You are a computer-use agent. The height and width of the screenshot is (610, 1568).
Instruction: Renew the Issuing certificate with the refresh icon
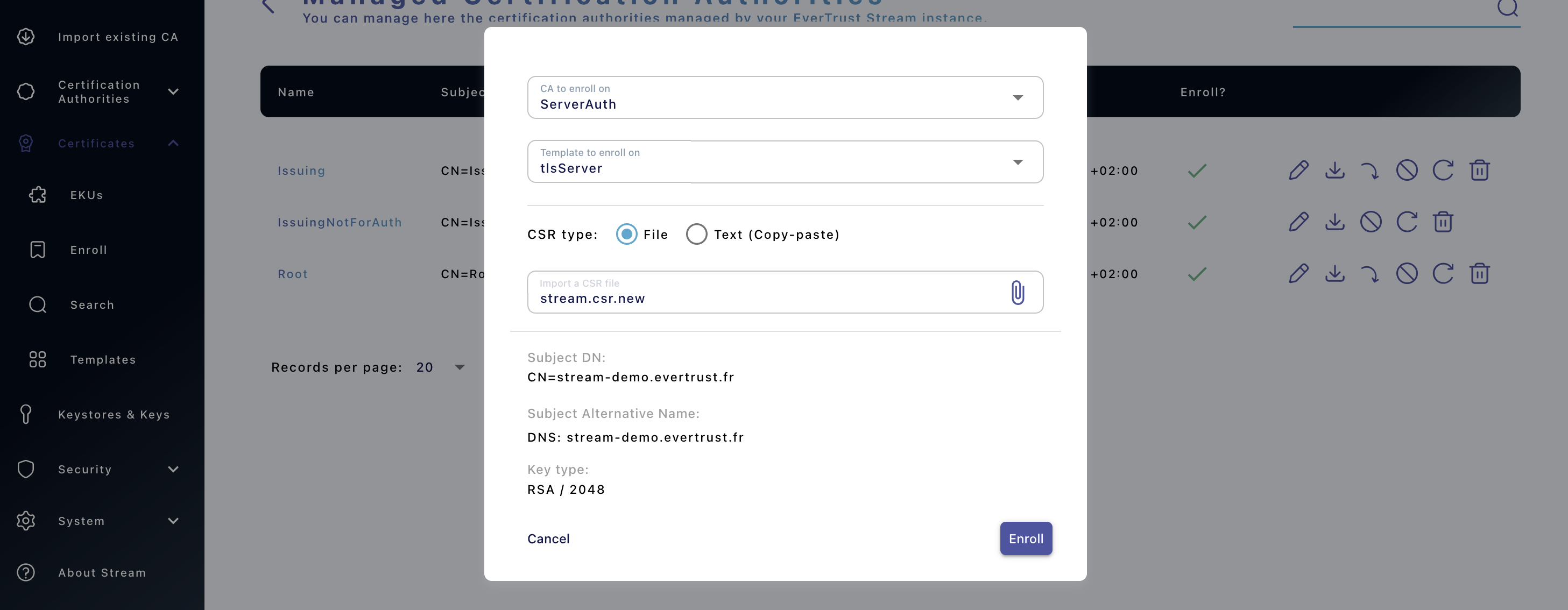coord(1443,171)
